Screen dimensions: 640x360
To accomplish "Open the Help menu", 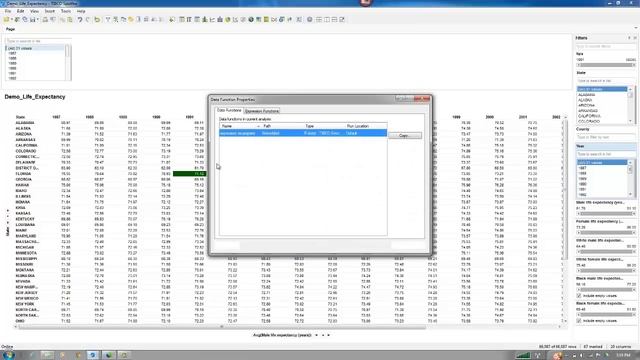I will (x=81, y=11).
